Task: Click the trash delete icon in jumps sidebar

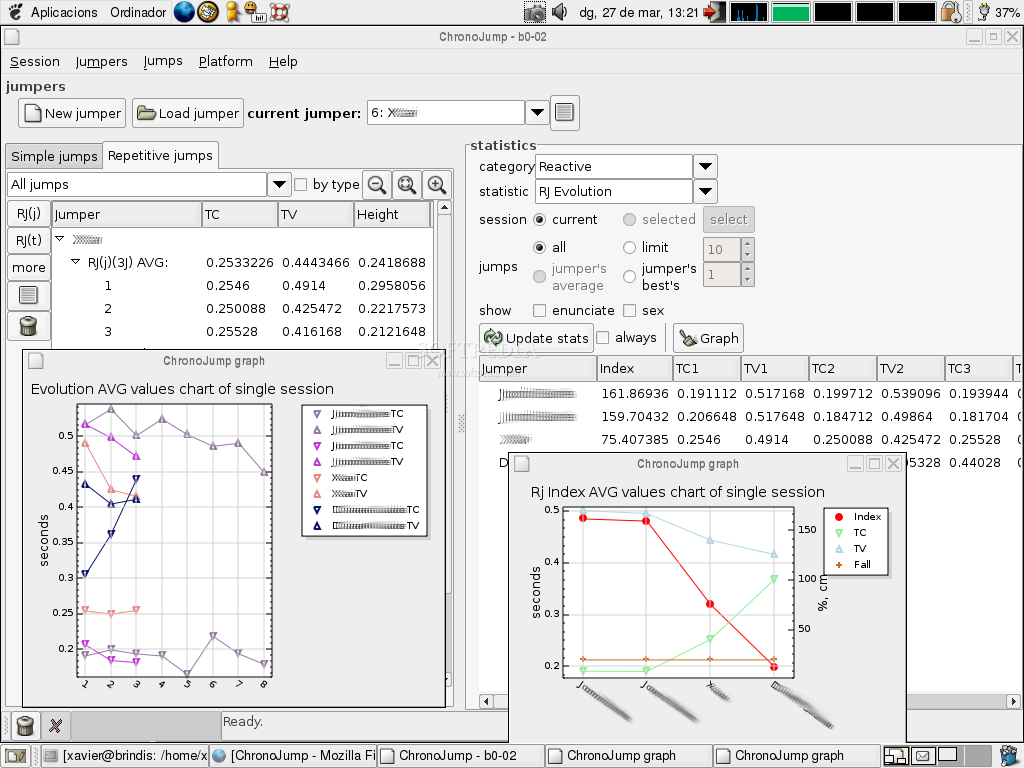Action: pyautogui.click(x=29, y=325)
